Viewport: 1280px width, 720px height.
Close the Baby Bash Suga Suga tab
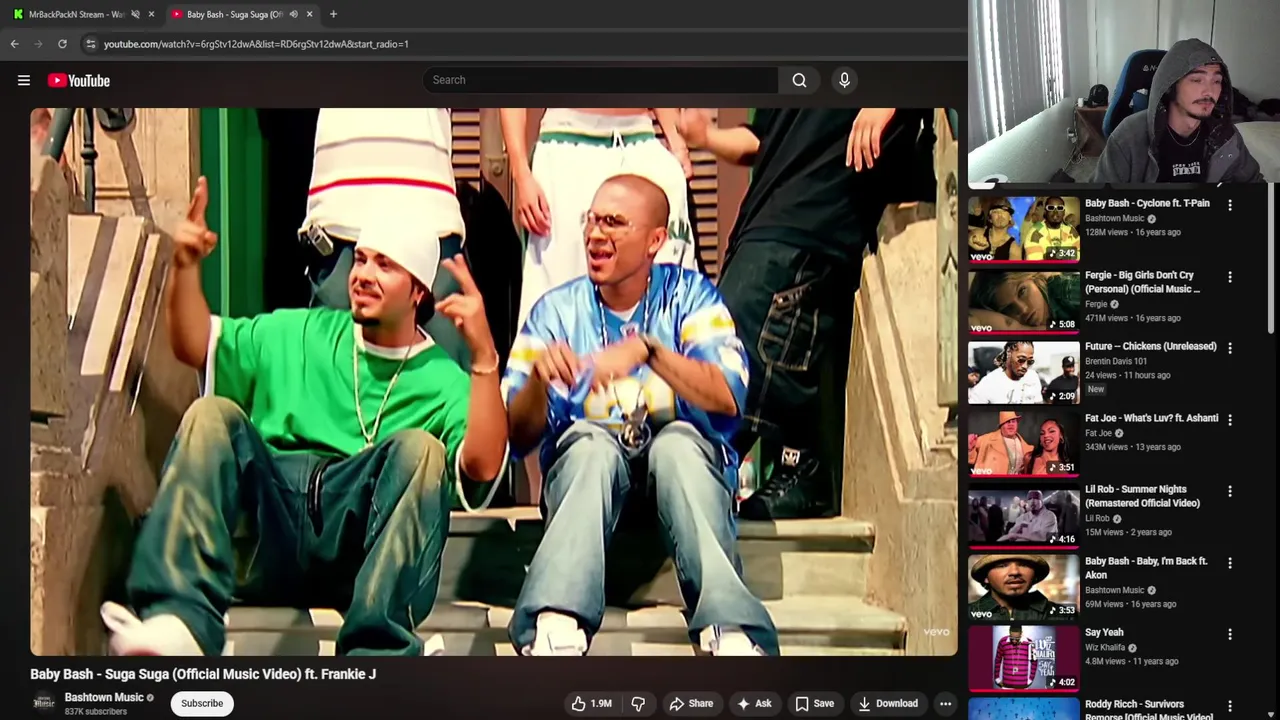[309, 14]
